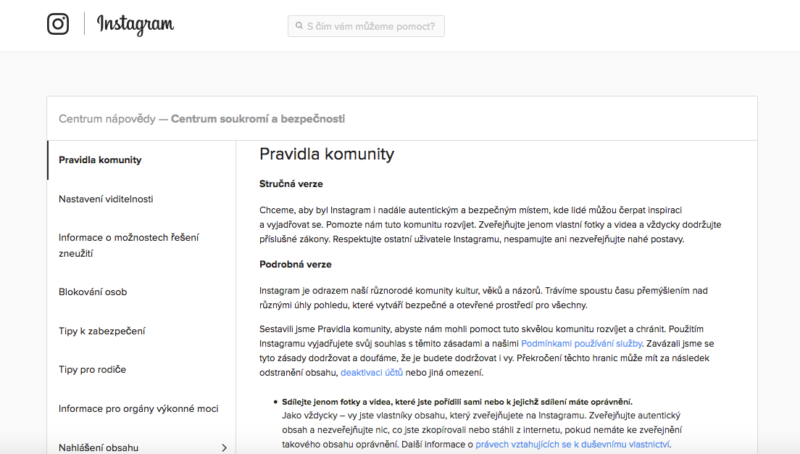
Task: Open Tipy pro rodiče sidebar item
Action: pyautogui.click(x=92, y=369)
